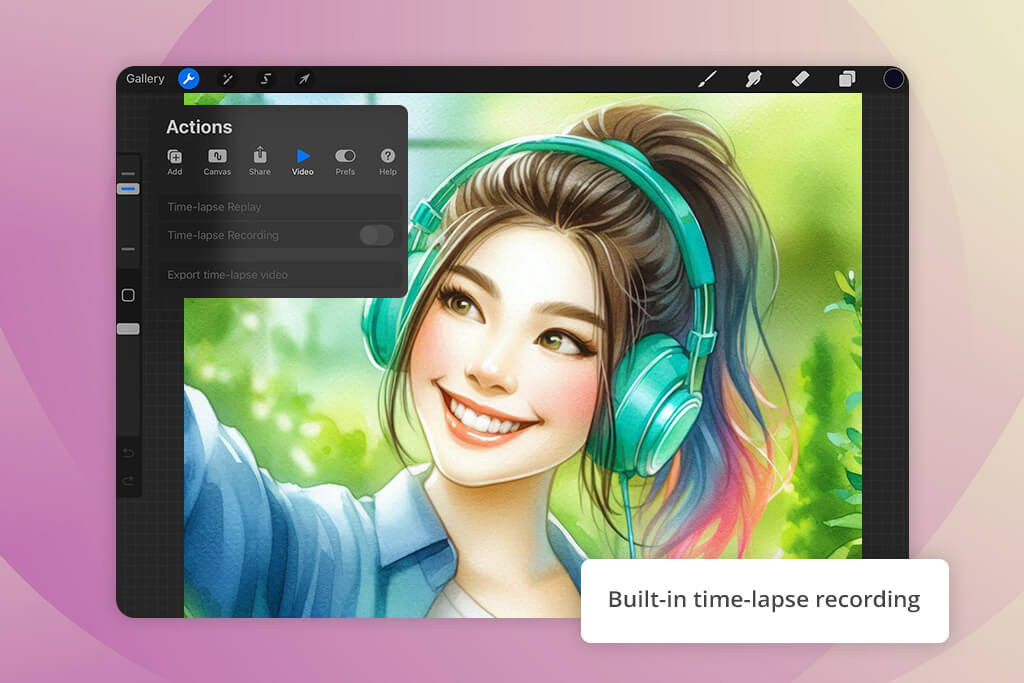
Task: Undo the last action using sidebar arrow
Action: (128, 453)
